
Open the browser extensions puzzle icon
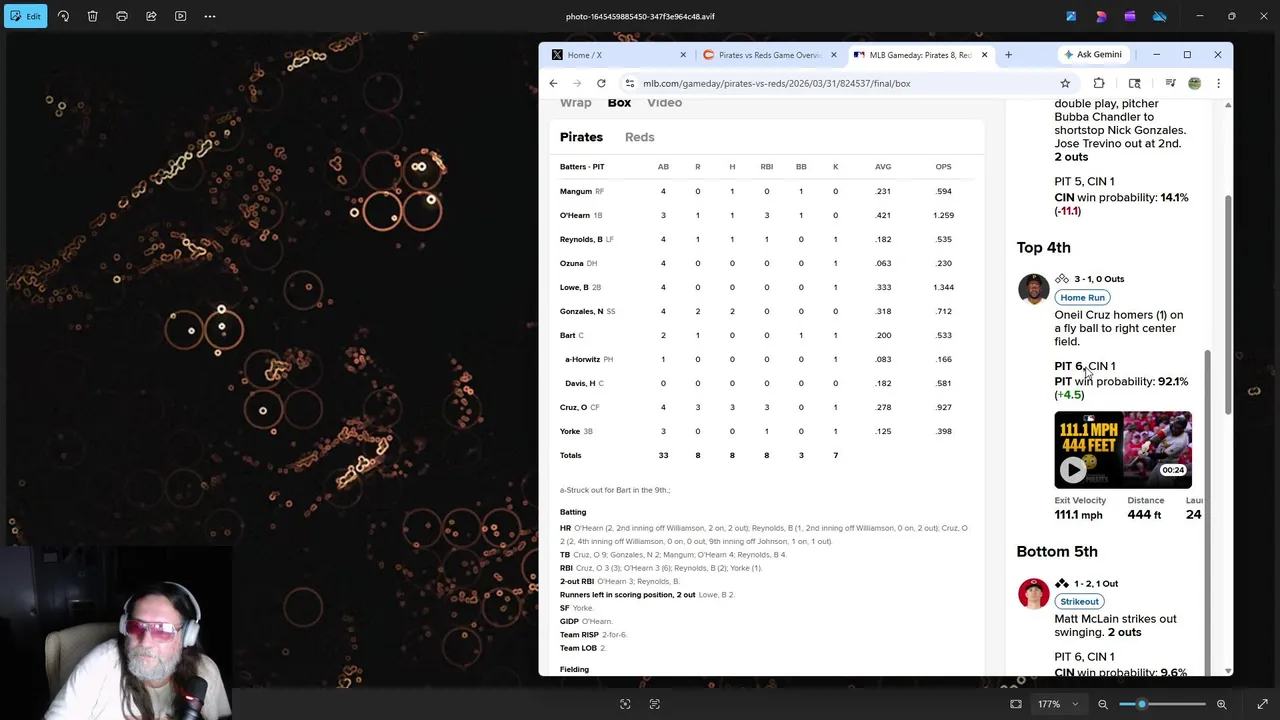point(1099,83)
